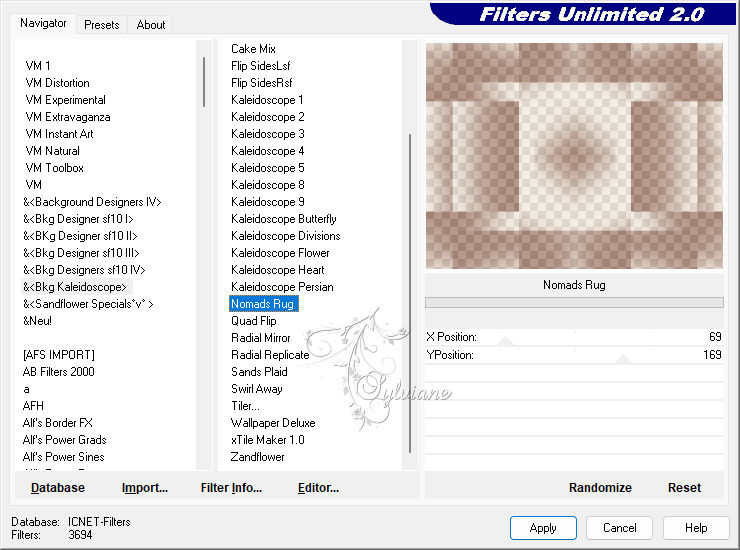Select &<Bkg Kaleidoscope> category
The width and height of the screenshot is (740, 550).
point(75,287)
